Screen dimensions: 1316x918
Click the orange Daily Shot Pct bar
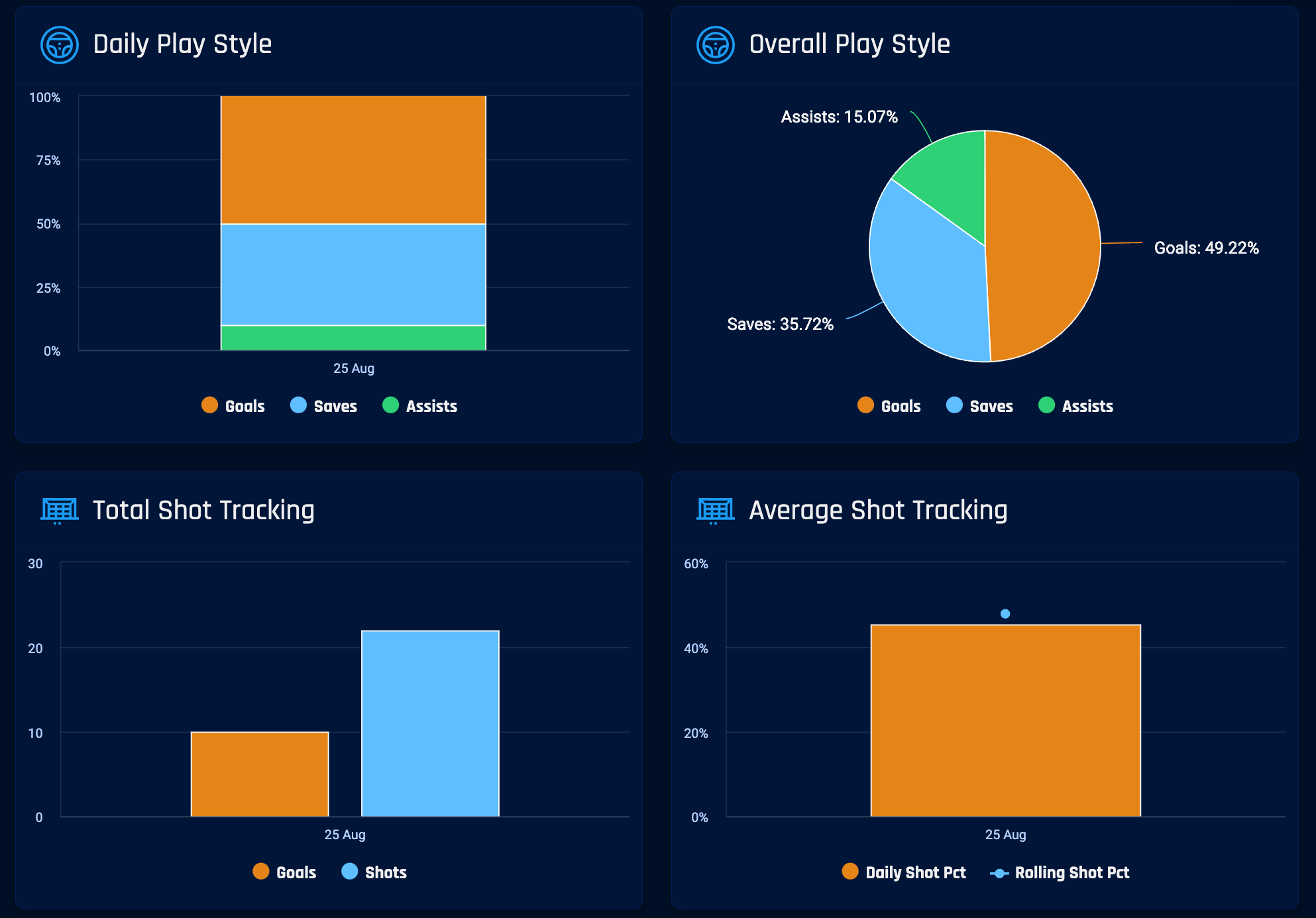pos(1005,722)
